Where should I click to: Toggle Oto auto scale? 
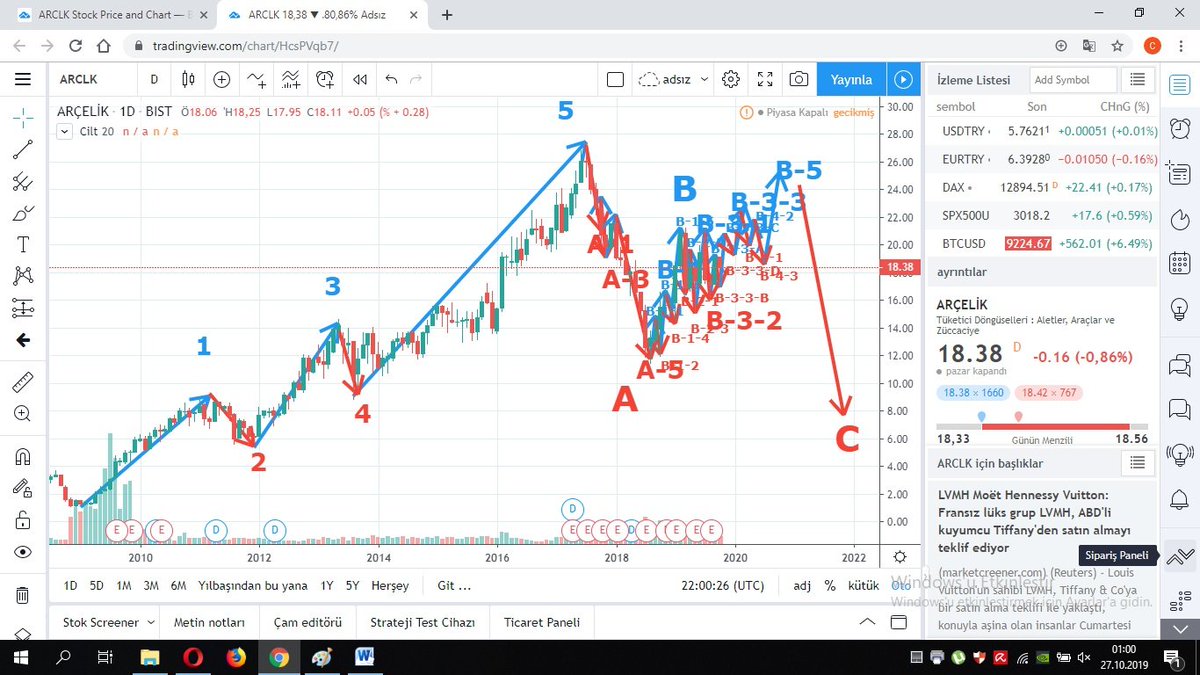[x=900, y=586]
